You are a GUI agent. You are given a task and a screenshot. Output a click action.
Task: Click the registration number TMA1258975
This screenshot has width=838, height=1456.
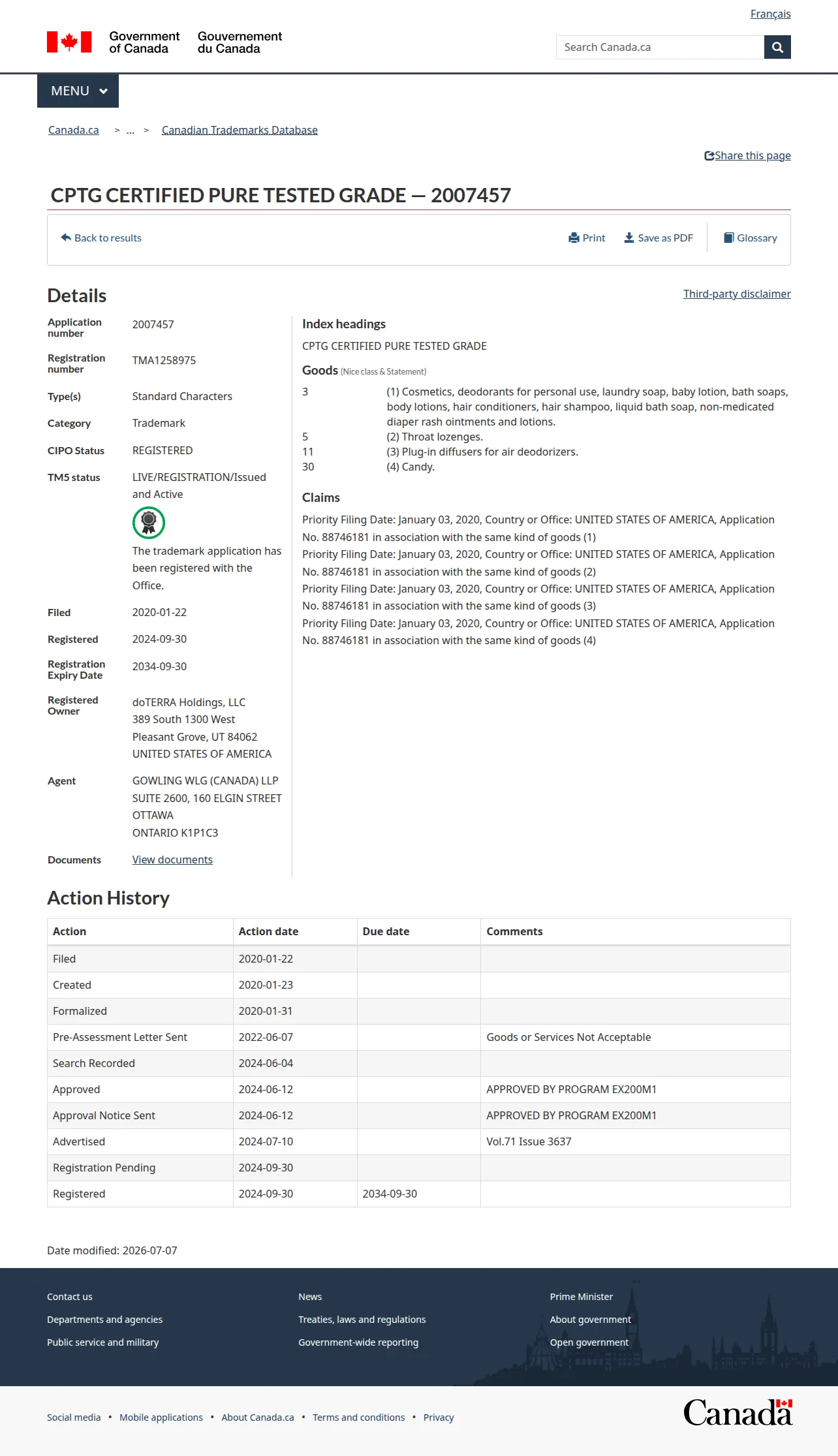coord(164,360)
